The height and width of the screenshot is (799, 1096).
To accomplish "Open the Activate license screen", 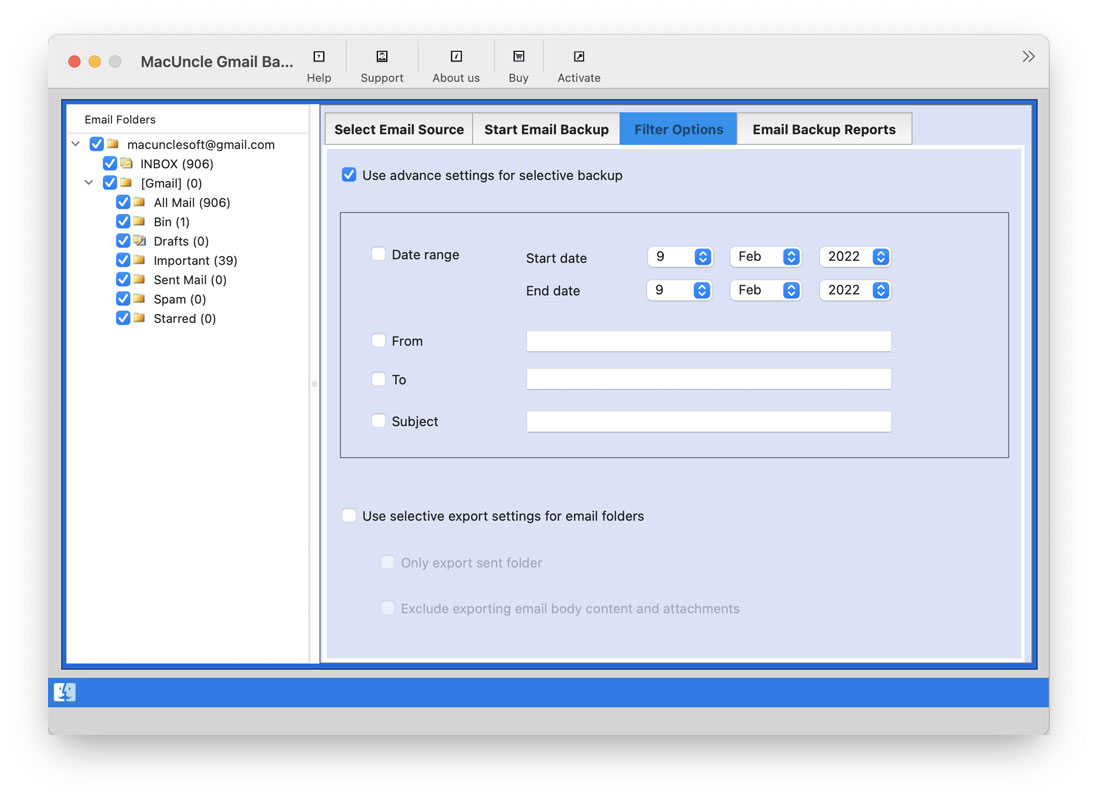I will tap(578, 64).
